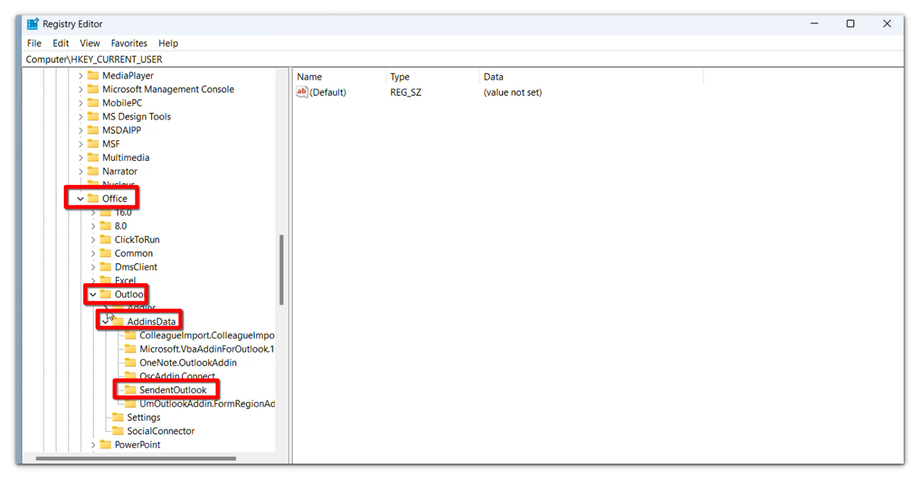
Task: Open the Favorites menu
Action: coord(129,43)
